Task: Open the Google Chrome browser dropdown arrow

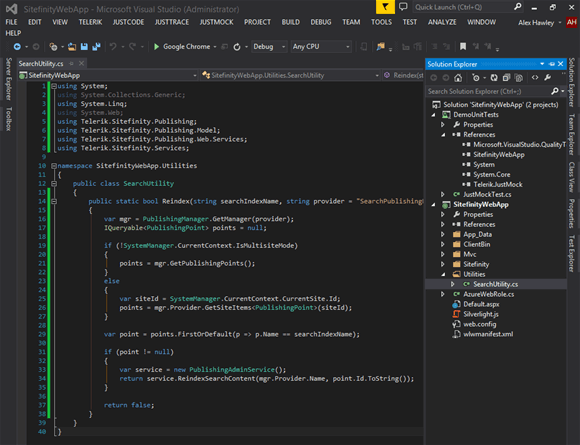Action: coord(215,47)
